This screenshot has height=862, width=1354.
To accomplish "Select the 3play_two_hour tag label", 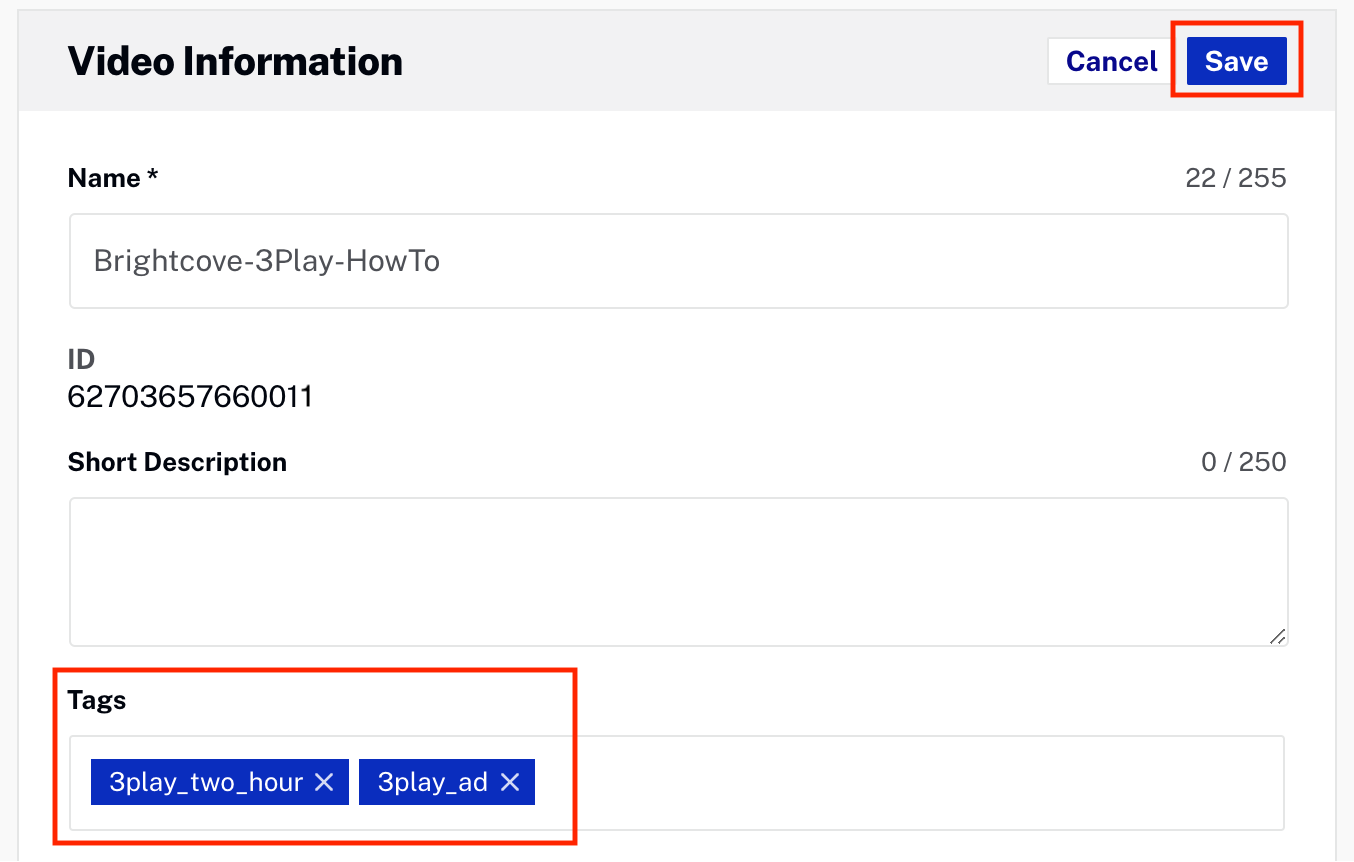I will coord(206,782).
